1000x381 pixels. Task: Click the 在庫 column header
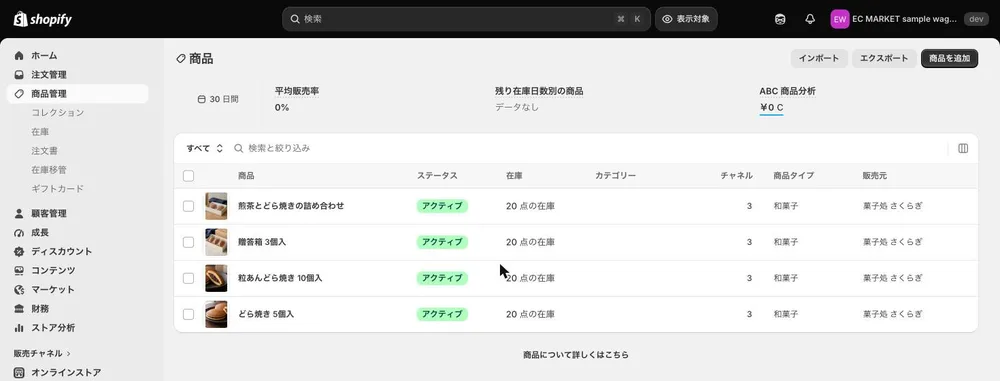point(515,176)
